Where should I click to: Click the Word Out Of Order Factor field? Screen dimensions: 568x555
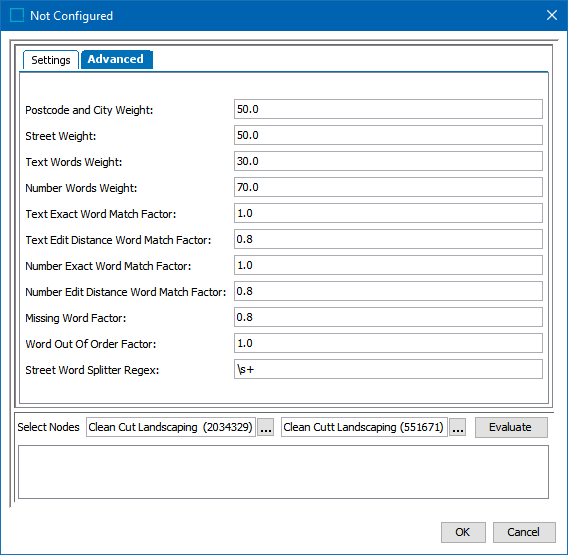(x=388, y=343)
